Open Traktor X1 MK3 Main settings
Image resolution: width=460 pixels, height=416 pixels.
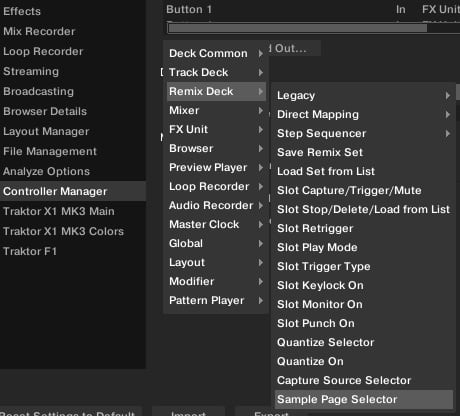click(73, 211)
